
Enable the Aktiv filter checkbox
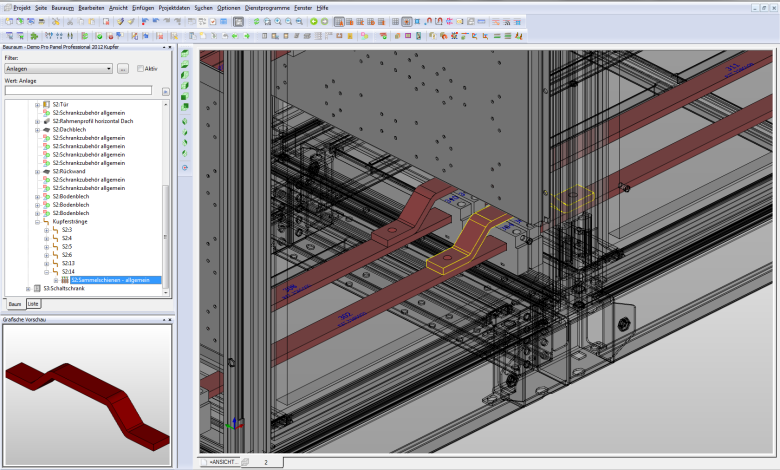click(x=140, y=69)
